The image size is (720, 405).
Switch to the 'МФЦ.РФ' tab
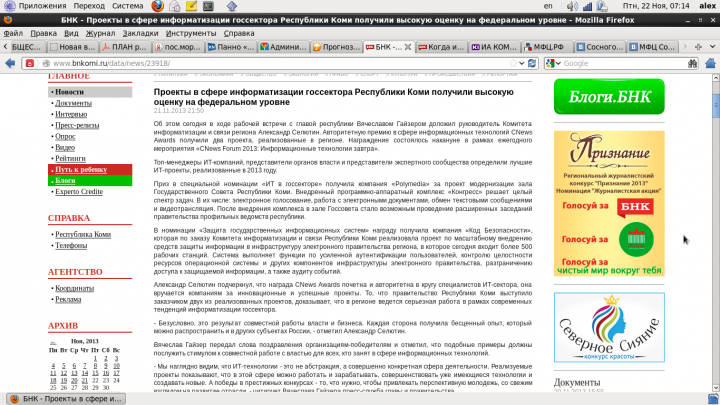click(x=547, y=47)
